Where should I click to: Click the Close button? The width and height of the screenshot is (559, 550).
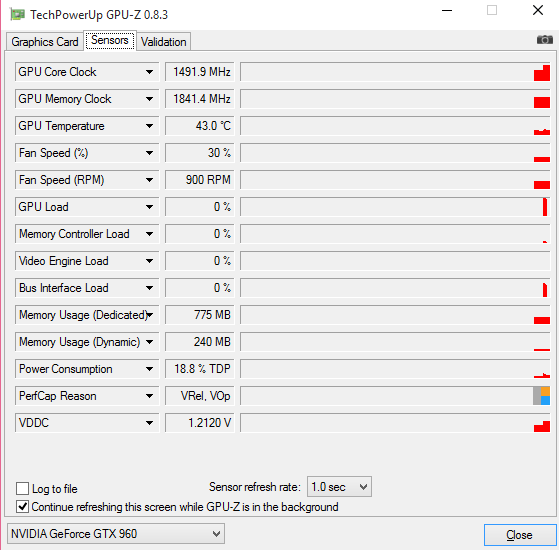tap(520, 535)
